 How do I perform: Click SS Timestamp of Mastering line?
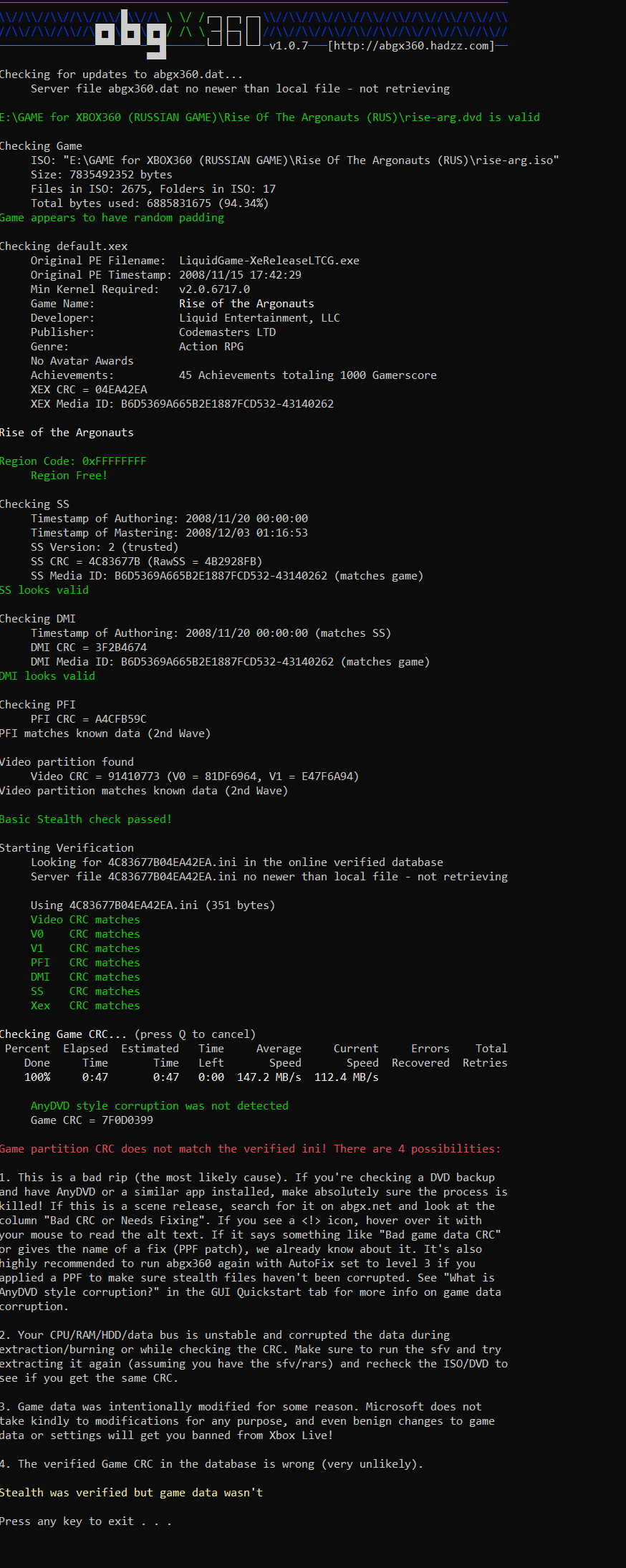point(169,533)
